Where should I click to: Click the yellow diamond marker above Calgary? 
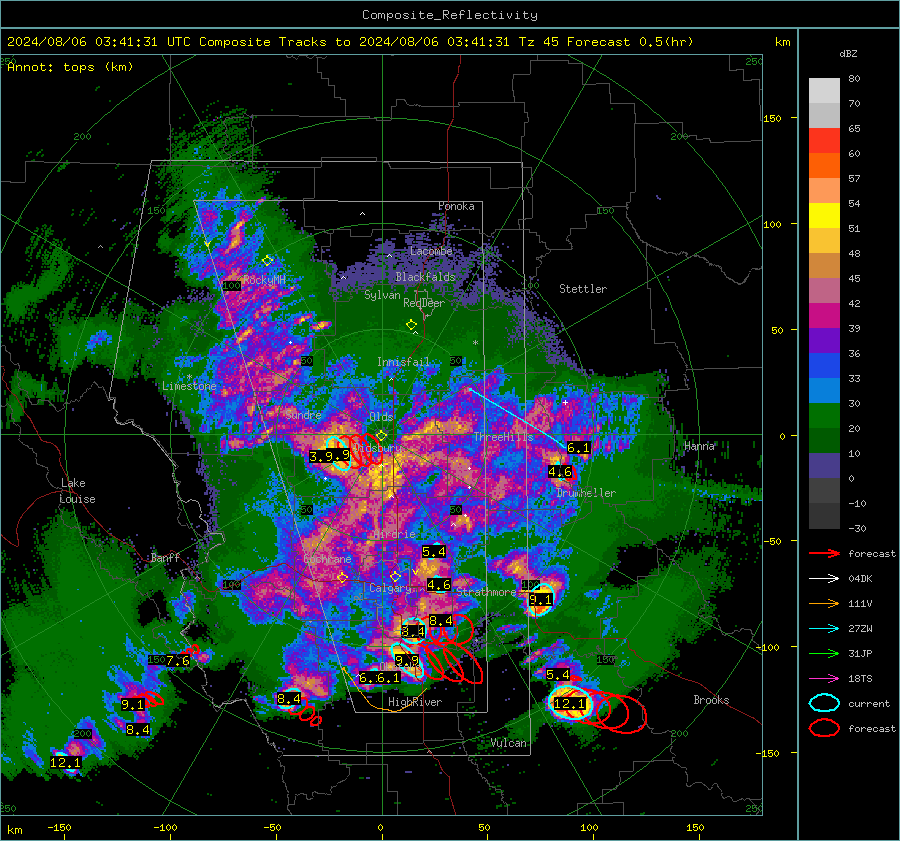point(395,576)
